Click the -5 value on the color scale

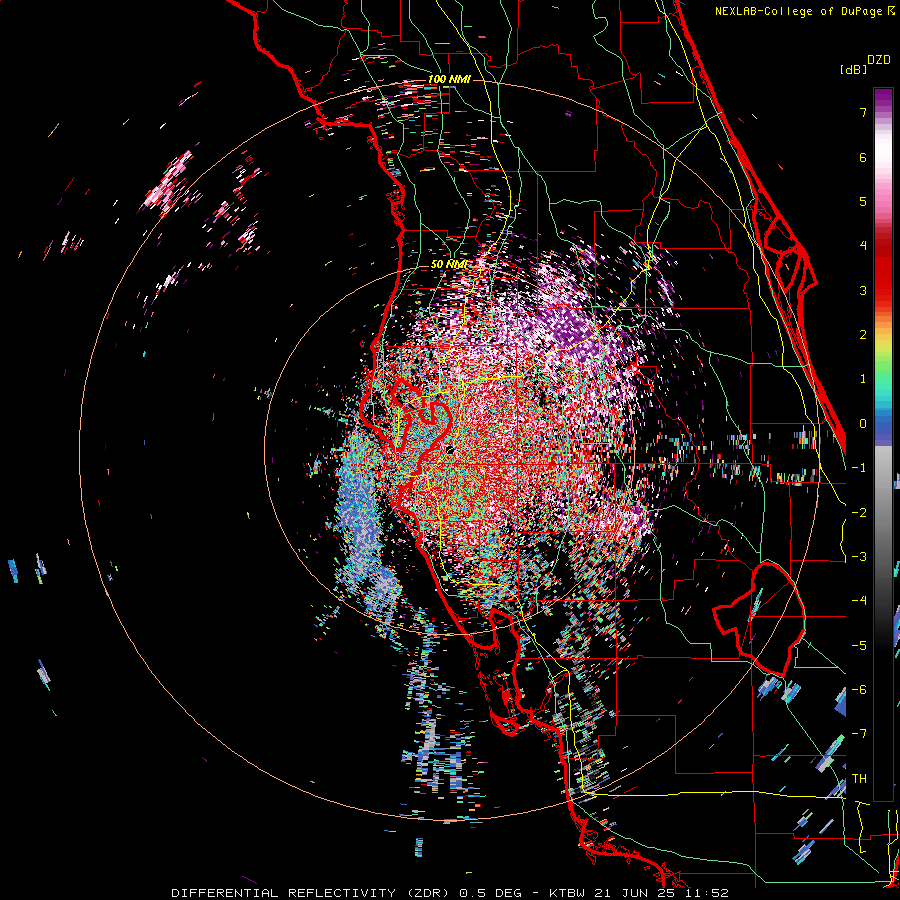(x=859, y=646)
